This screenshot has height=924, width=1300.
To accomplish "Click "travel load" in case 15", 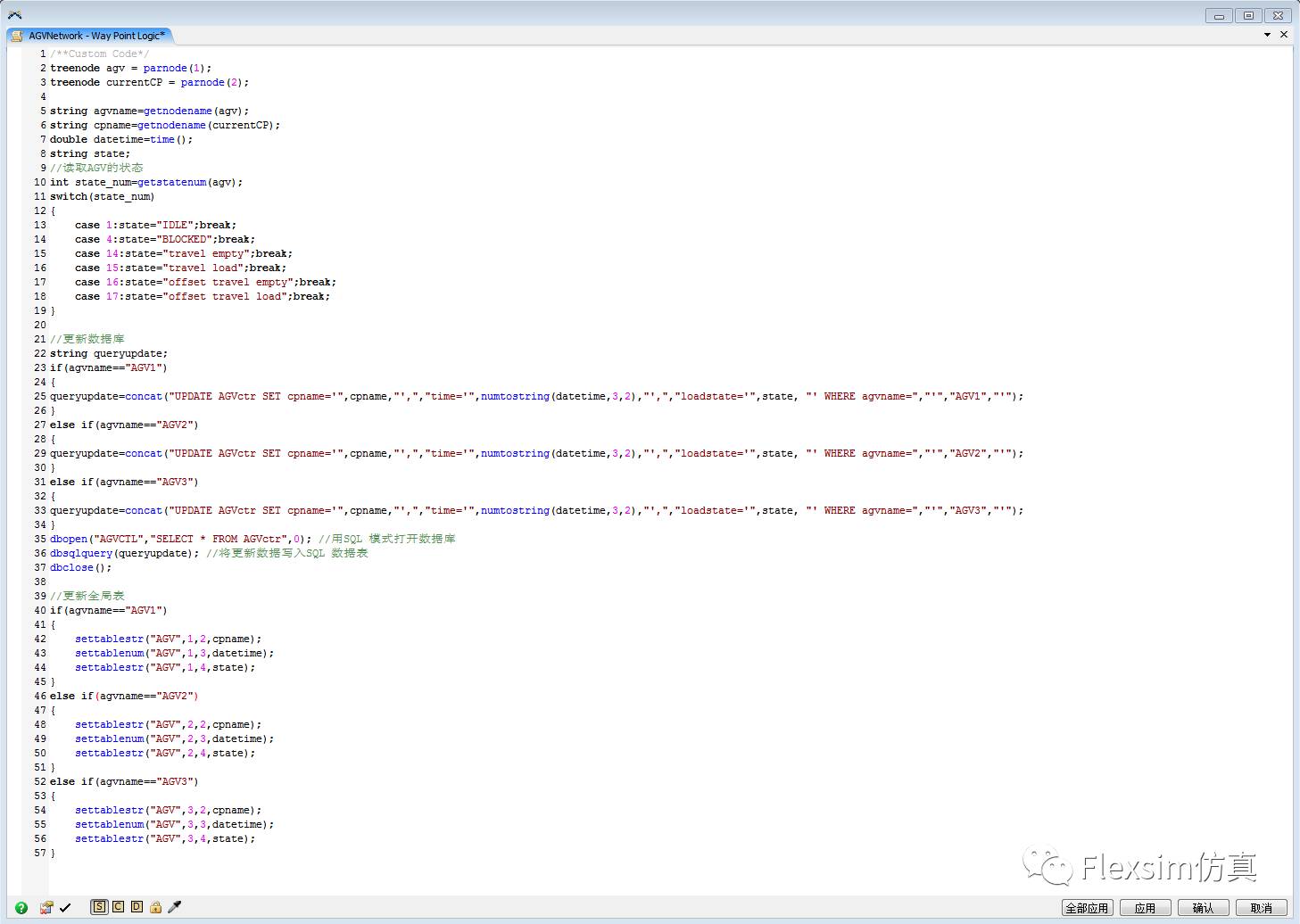I will tap(203, 268).
